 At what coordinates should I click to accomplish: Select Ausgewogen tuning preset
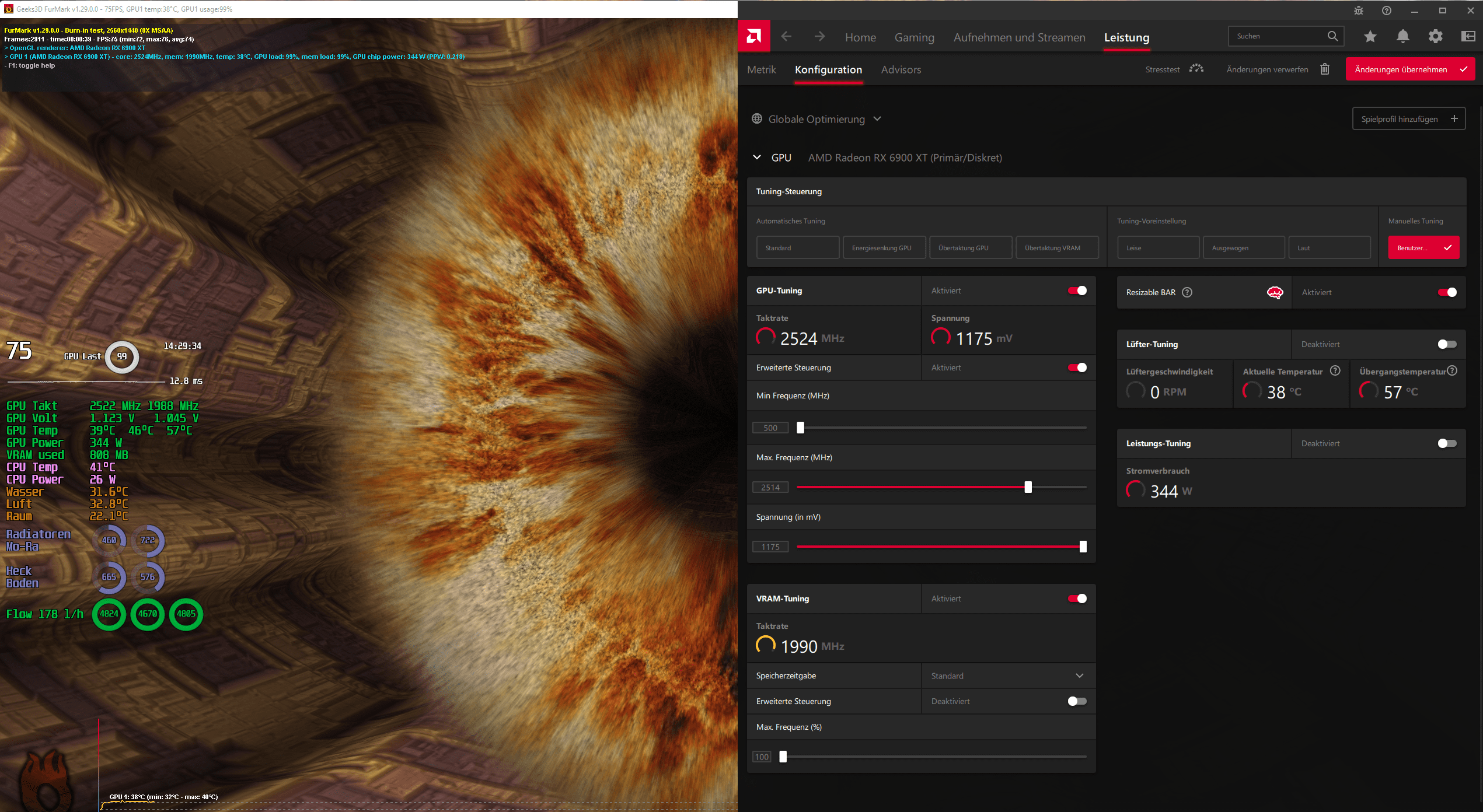pos(1244,247)
